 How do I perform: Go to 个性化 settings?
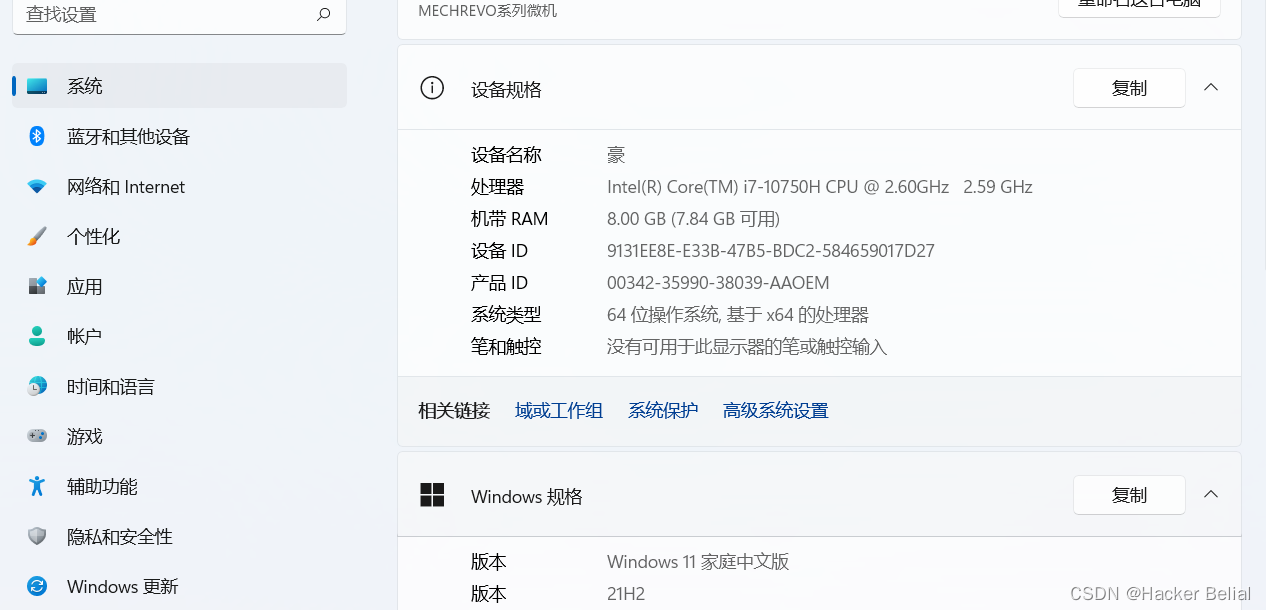pyautogui.click(x=180, y=236)
